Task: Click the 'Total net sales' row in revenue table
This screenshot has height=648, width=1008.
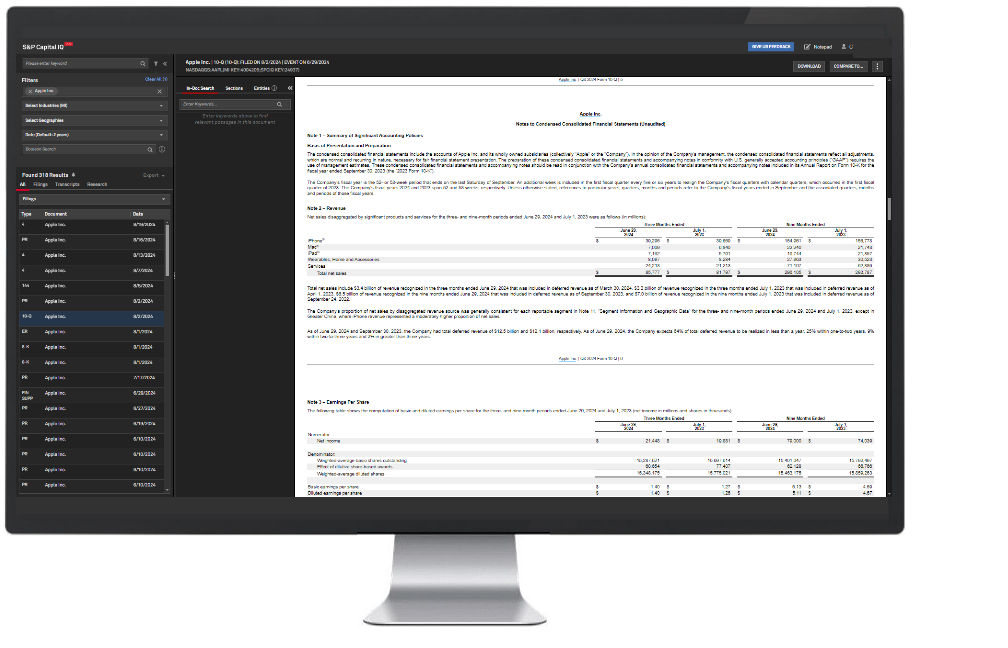Action: pos(590,273)
